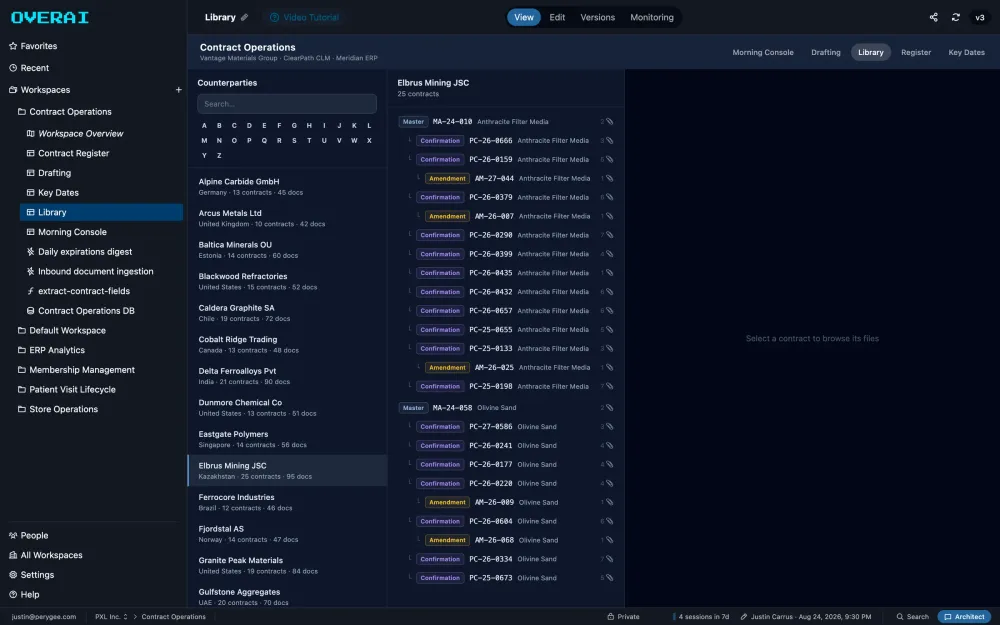Click the paperclip icon on the MA-24-010 row
This screenshot has width=1000, height=625.
point(609,121)
